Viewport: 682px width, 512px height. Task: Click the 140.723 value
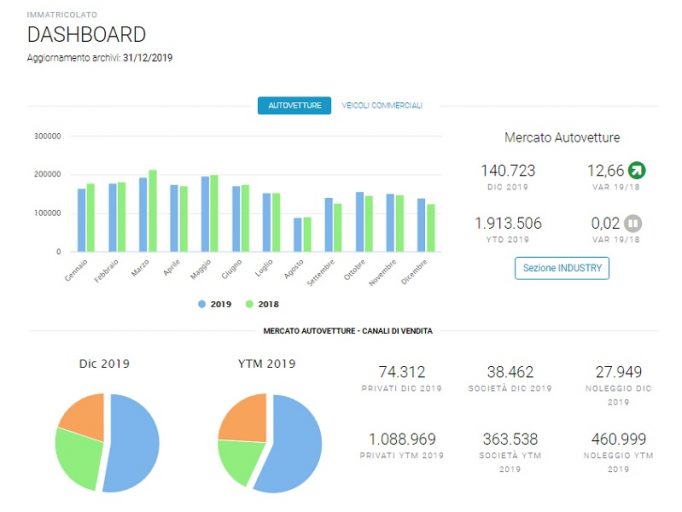click(508, 171)
